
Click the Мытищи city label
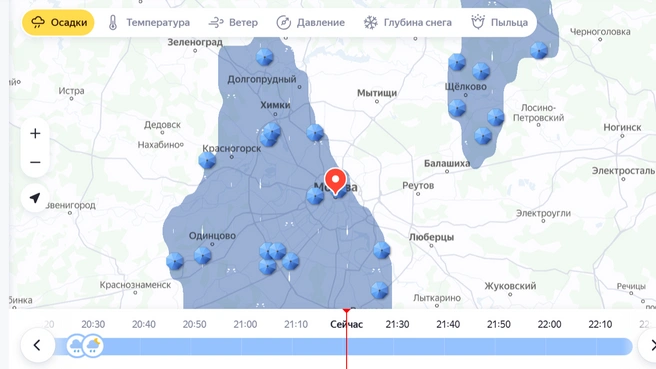coord(377,93)
